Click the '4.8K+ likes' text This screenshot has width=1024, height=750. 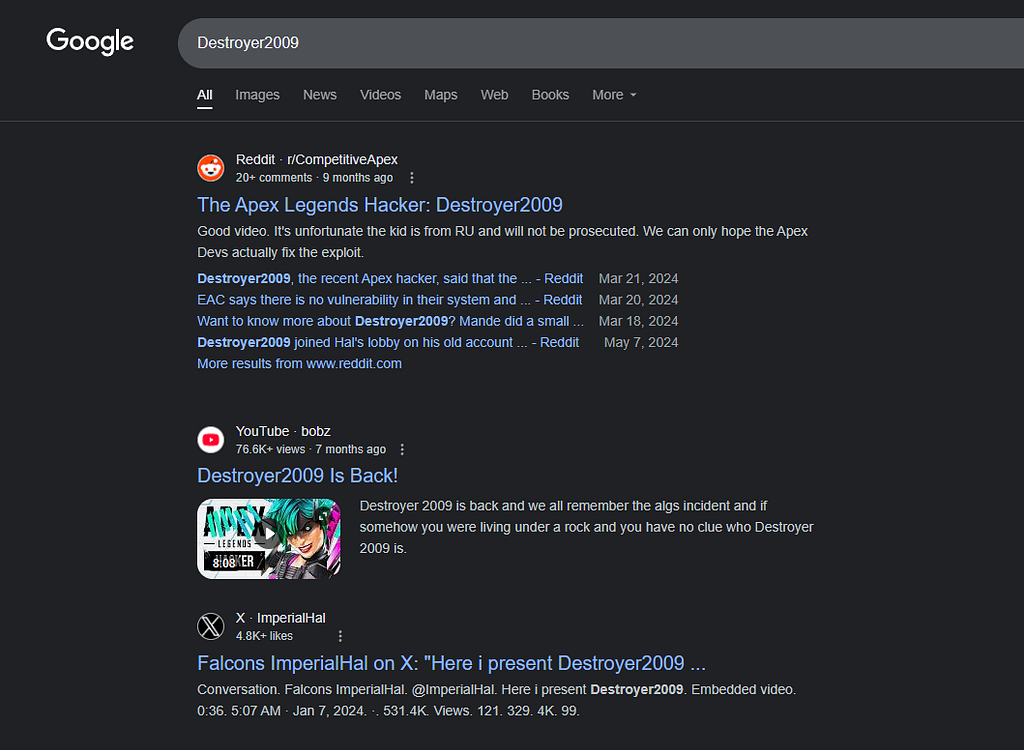264,636
